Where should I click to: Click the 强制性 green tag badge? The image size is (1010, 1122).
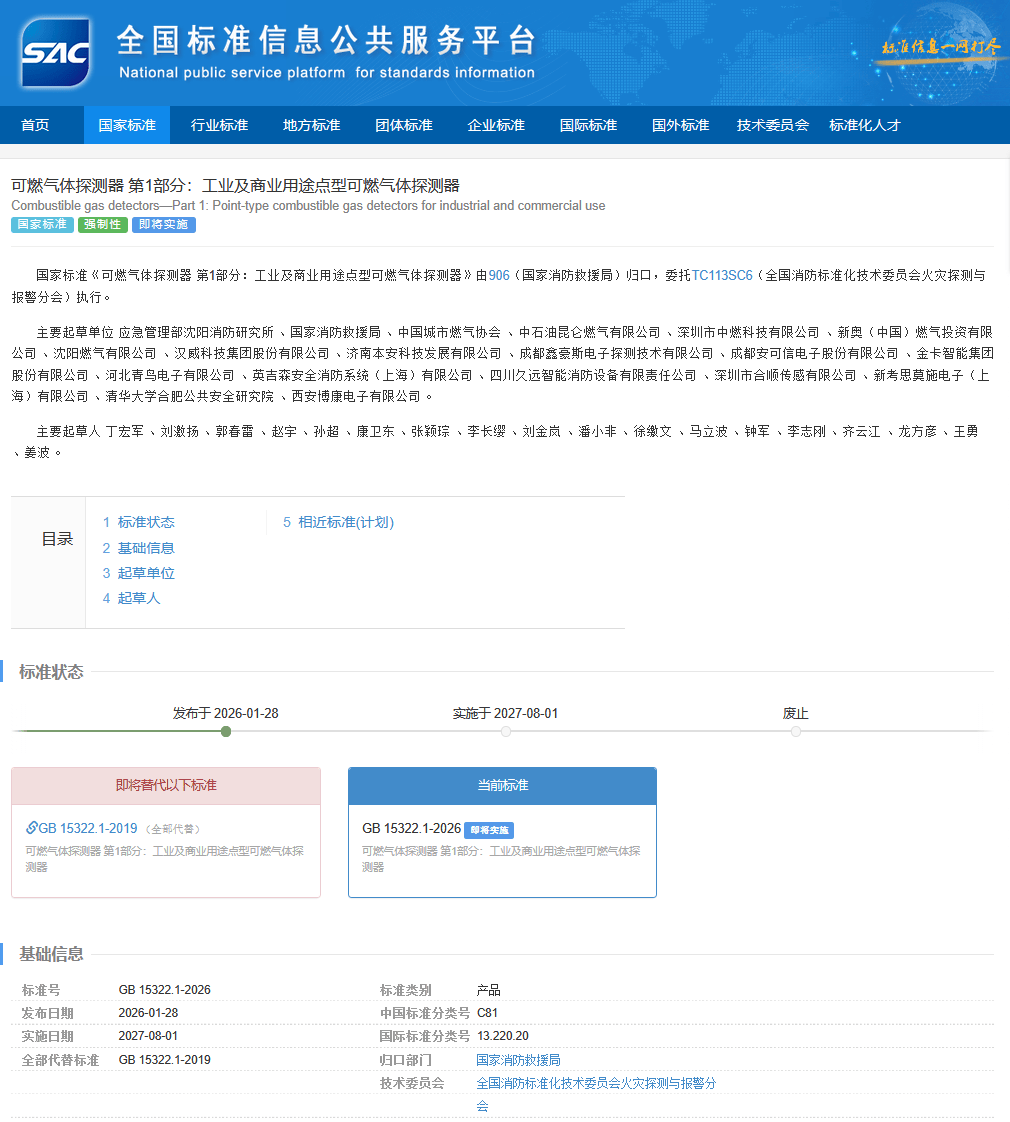click(x=102, y=225)
